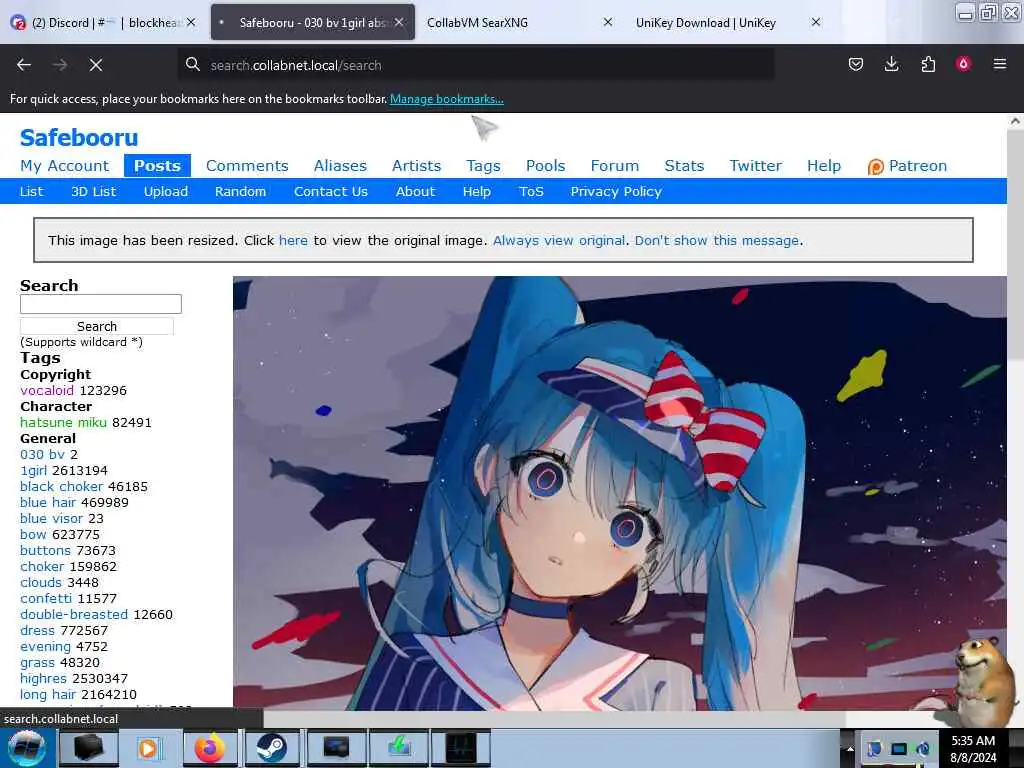Click the address bar search icon
This screenshot has width=1024, height=768.
click(x=192, y=65)
